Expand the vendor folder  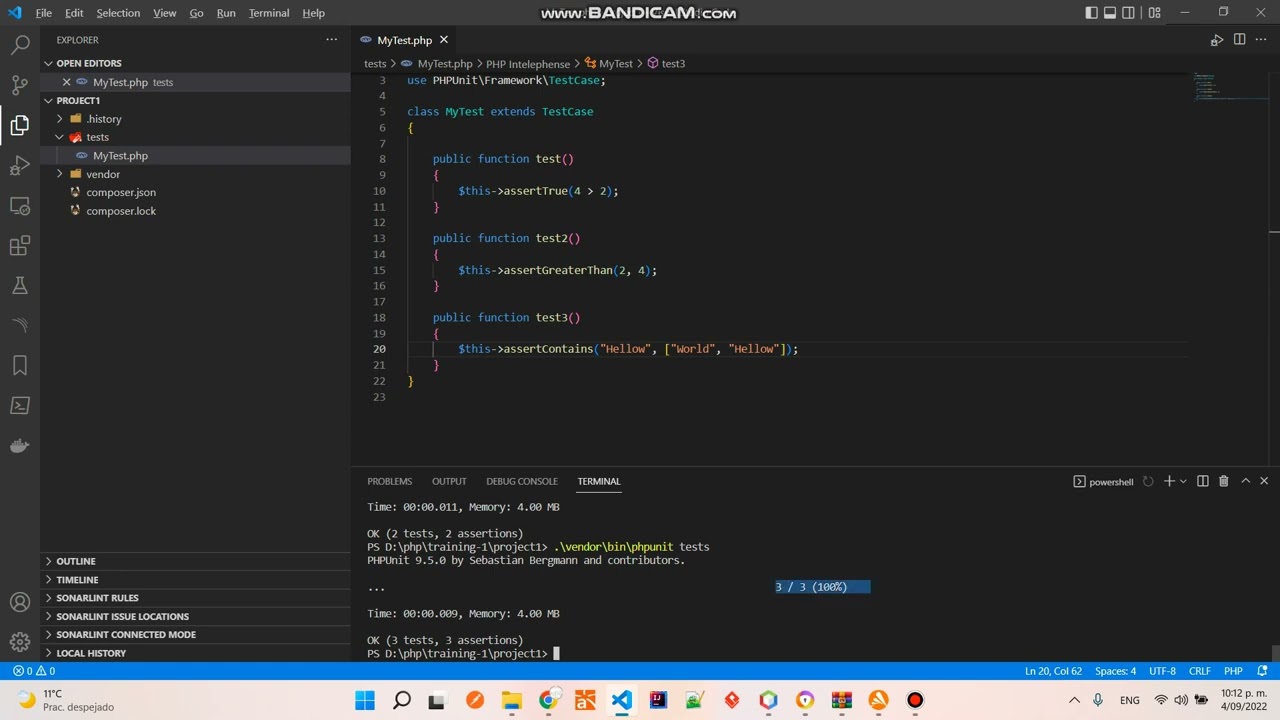point(60,174)
